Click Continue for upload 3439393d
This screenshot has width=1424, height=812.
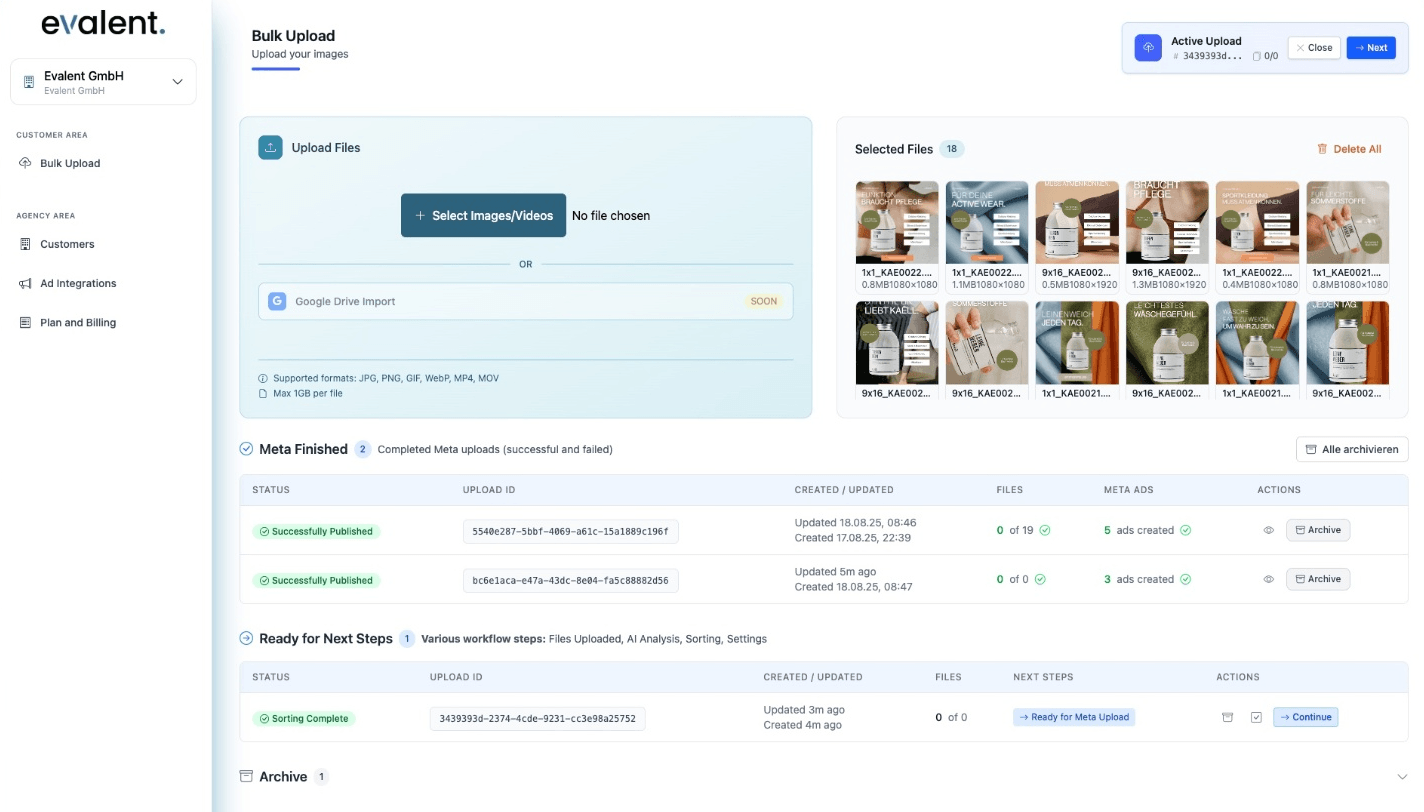(1305, 717)
